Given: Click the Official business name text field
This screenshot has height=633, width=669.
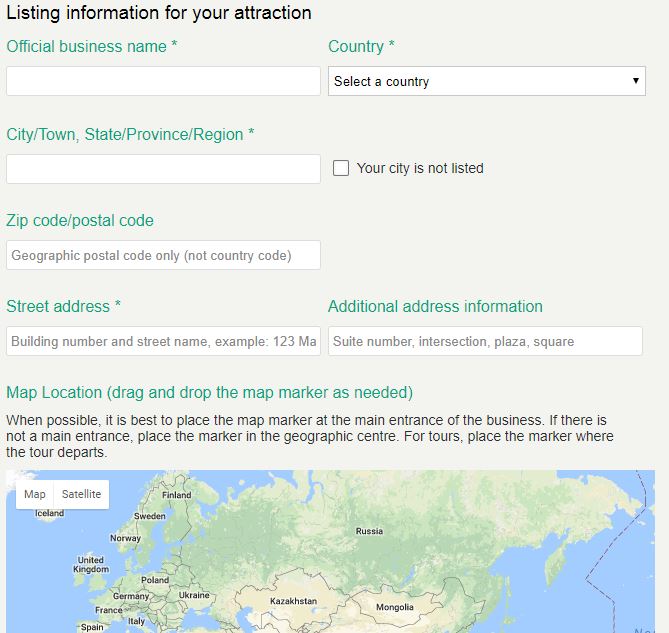Looking at the screenshot, I should (163, 81).
